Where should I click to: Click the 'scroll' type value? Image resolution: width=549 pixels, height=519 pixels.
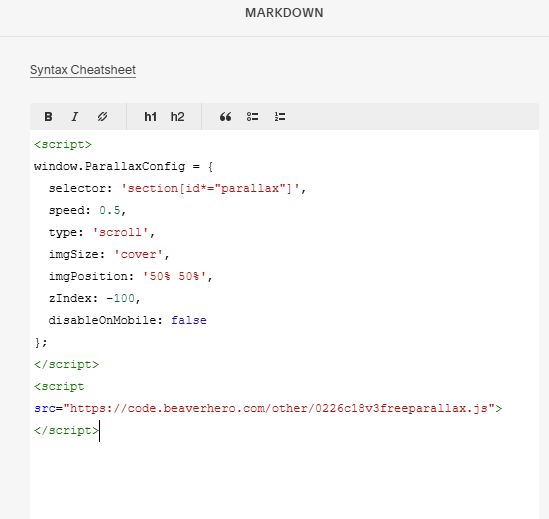[x=120, y=232]
